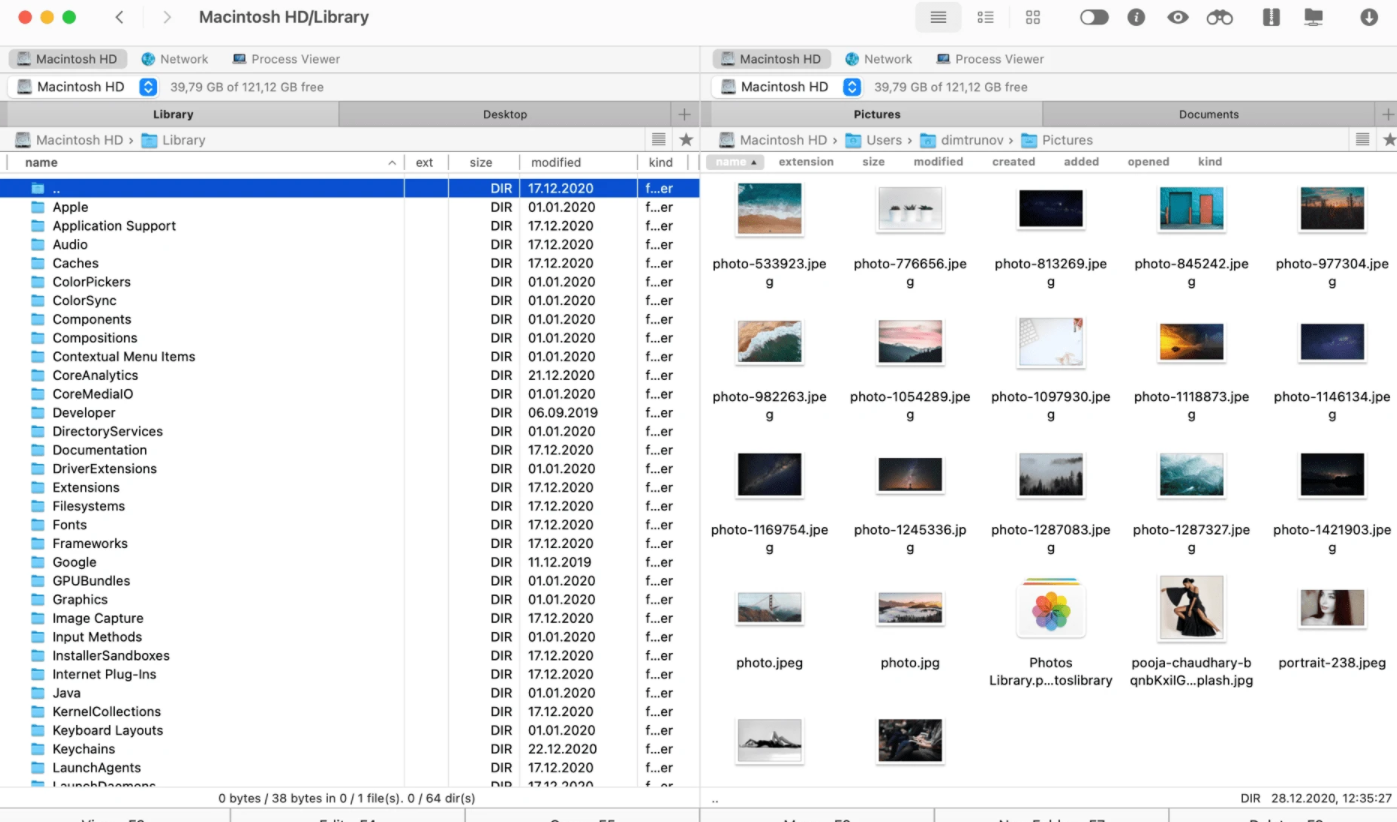The height and width of the screenshot is (822, 1397).
Task: Select the Caches folder row
Action: click(x=349, y=263)
